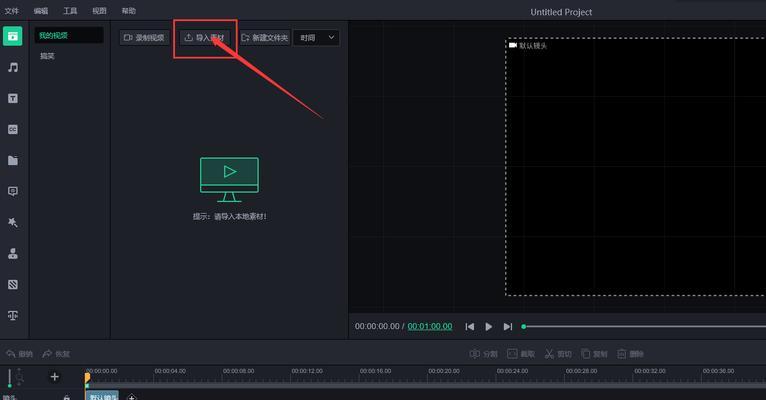Open the music note audio panel
This screenshot has height=400, width=766.
click(13, 67)
